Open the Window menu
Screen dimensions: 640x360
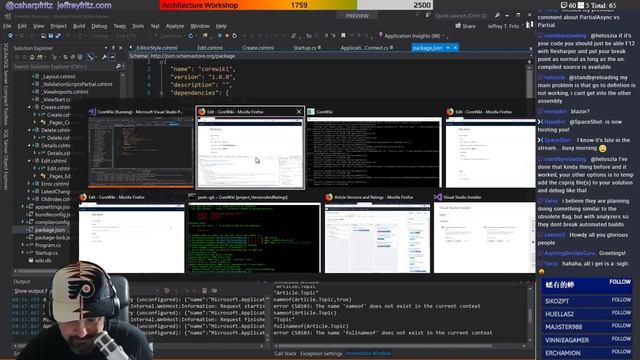coord(200,26)
